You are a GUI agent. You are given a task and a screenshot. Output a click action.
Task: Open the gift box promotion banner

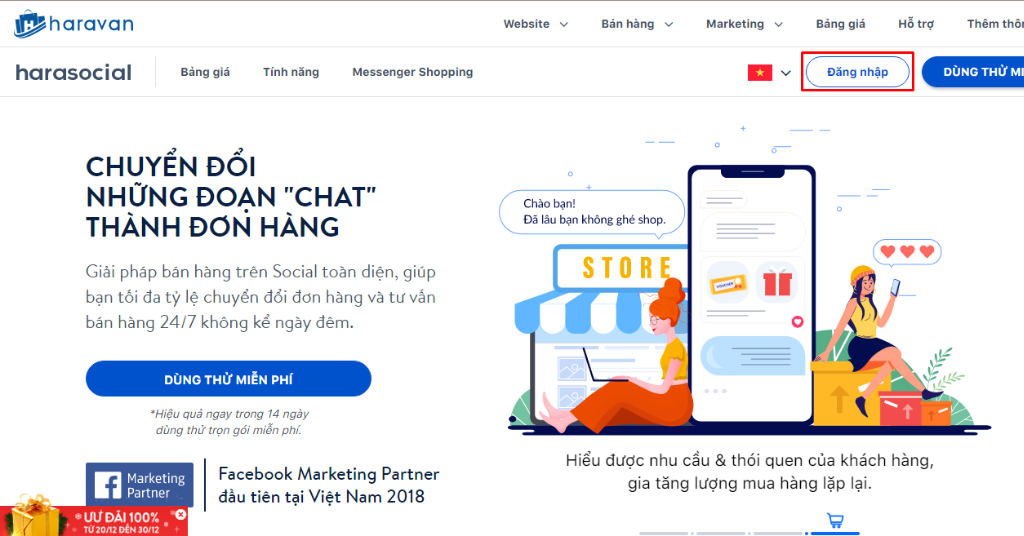point(93,518)
